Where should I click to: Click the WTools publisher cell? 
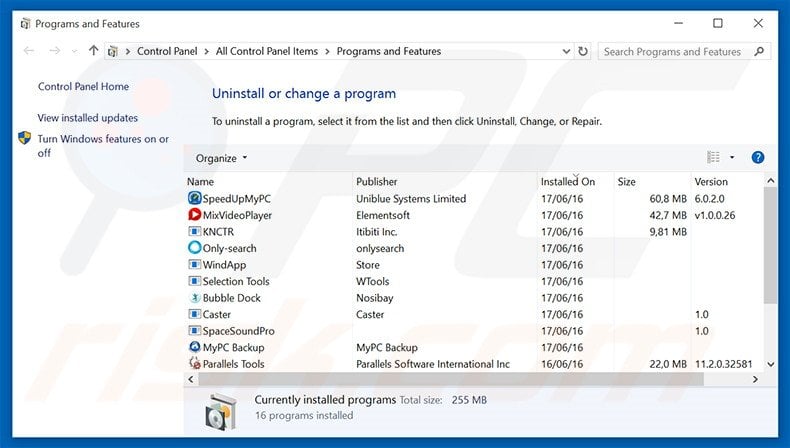pos(373,281)
